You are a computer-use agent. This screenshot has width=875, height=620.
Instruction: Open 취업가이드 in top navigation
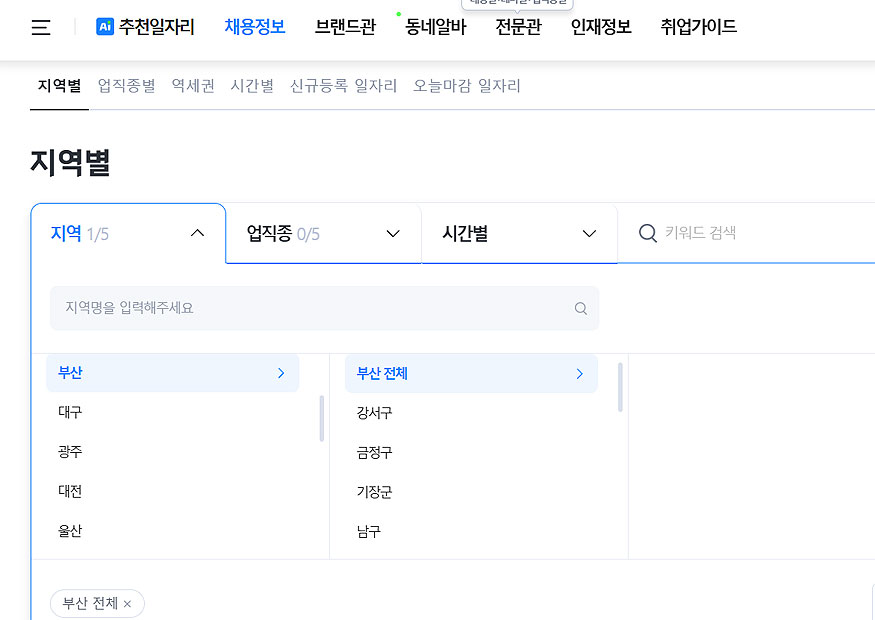(x=699, y=26)
